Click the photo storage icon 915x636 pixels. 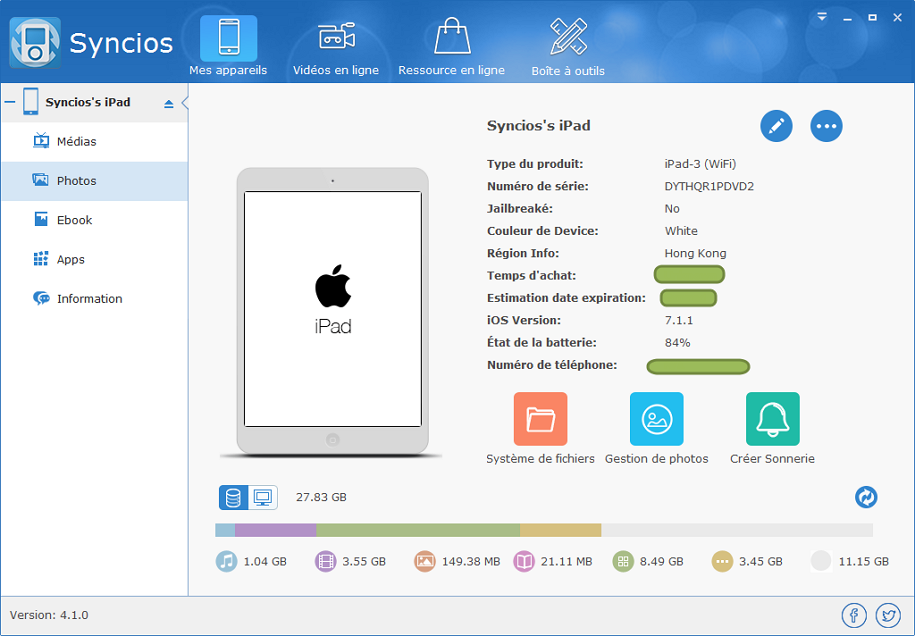coord(425,561)
